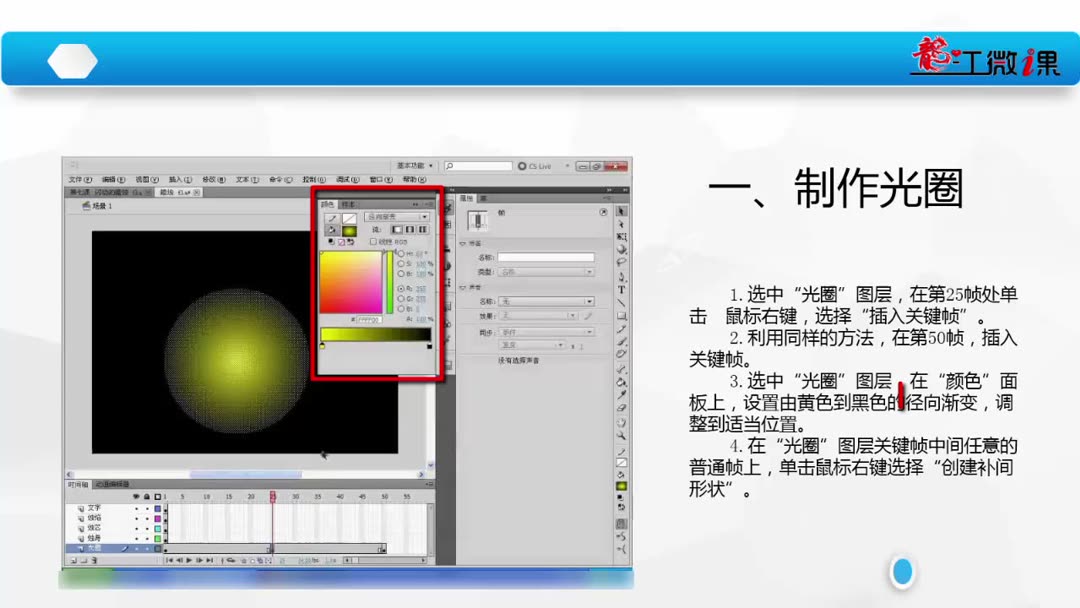Enable the linear RGB checkbox
The width and height of the screenshot is (1080, 608).
point(373,242)
